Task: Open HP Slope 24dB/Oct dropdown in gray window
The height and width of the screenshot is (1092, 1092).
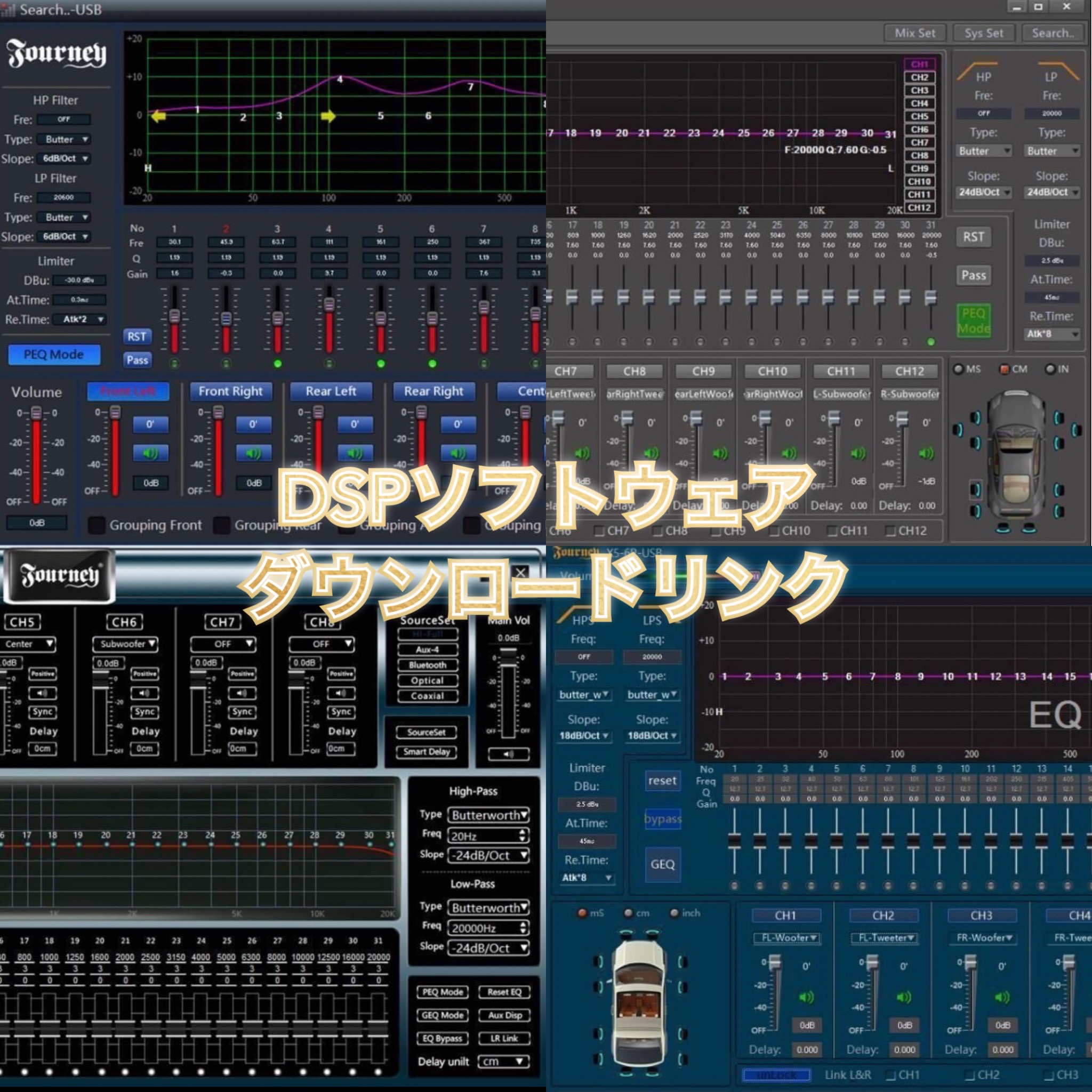Action: click(x=983, y=192)
